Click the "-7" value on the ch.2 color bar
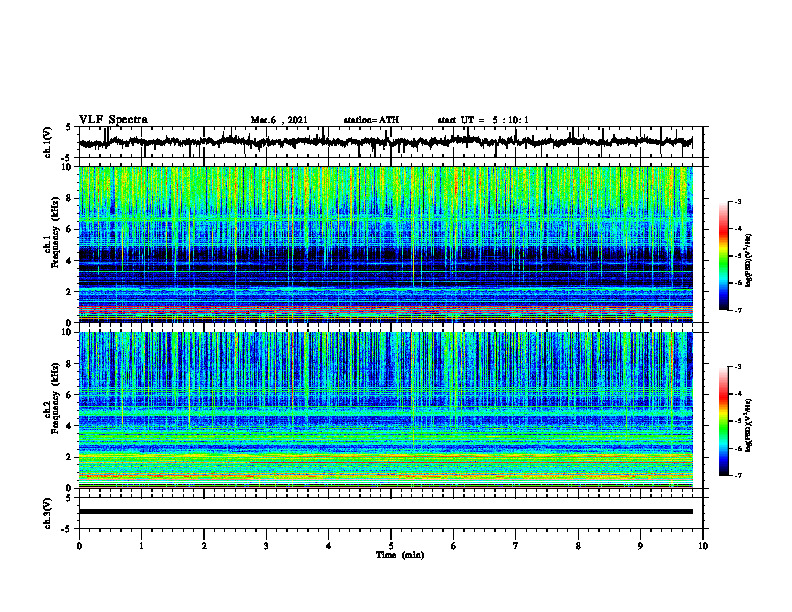This screenshot has width=792, height=612. click(x=738, y=475)
